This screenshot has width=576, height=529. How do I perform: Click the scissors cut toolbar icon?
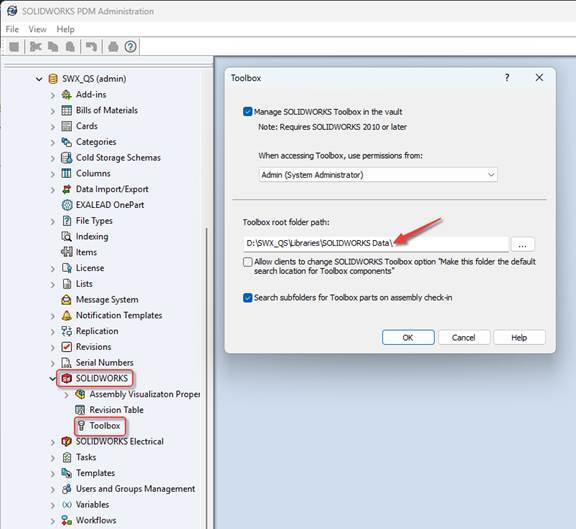pos(36,47)
